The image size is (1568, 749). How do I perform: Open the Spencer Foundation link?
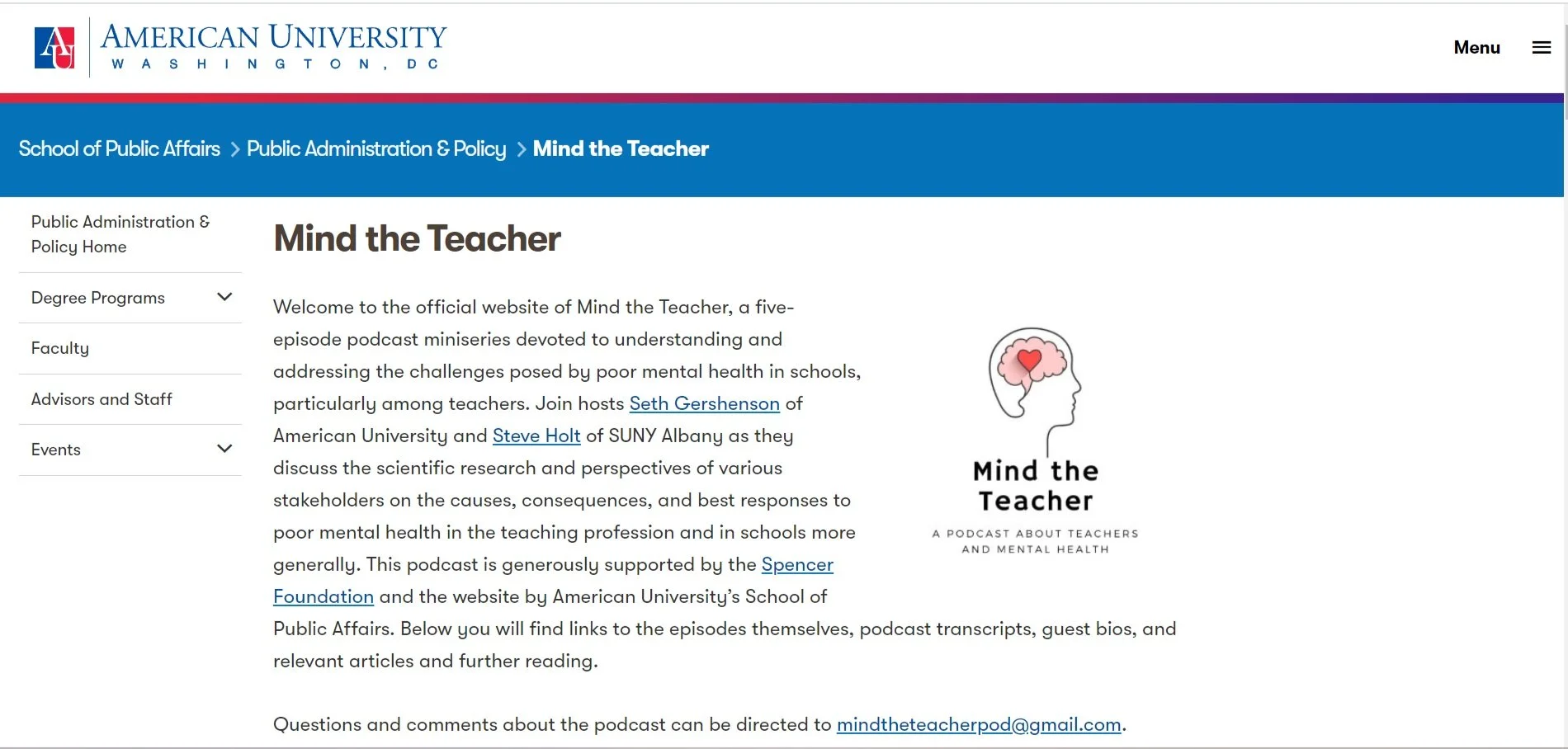[797, 565]
